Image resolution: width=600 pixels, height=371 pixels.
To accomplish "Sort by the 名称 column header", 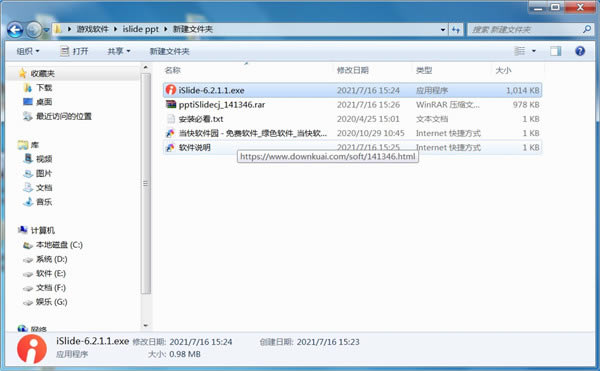I will coord(172,70).
